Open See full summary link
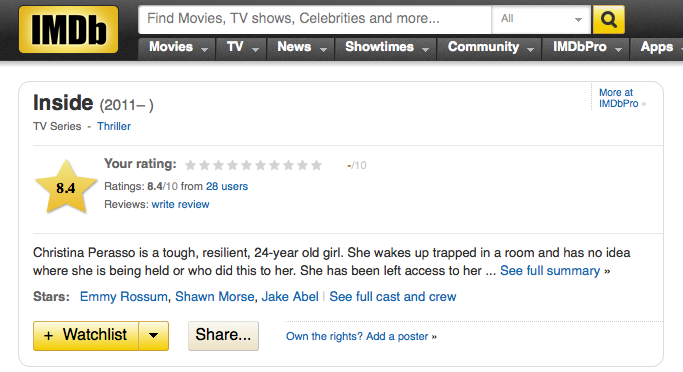This screenshot has width=683, height=372. pyautogui.click(x=550, y=271)
